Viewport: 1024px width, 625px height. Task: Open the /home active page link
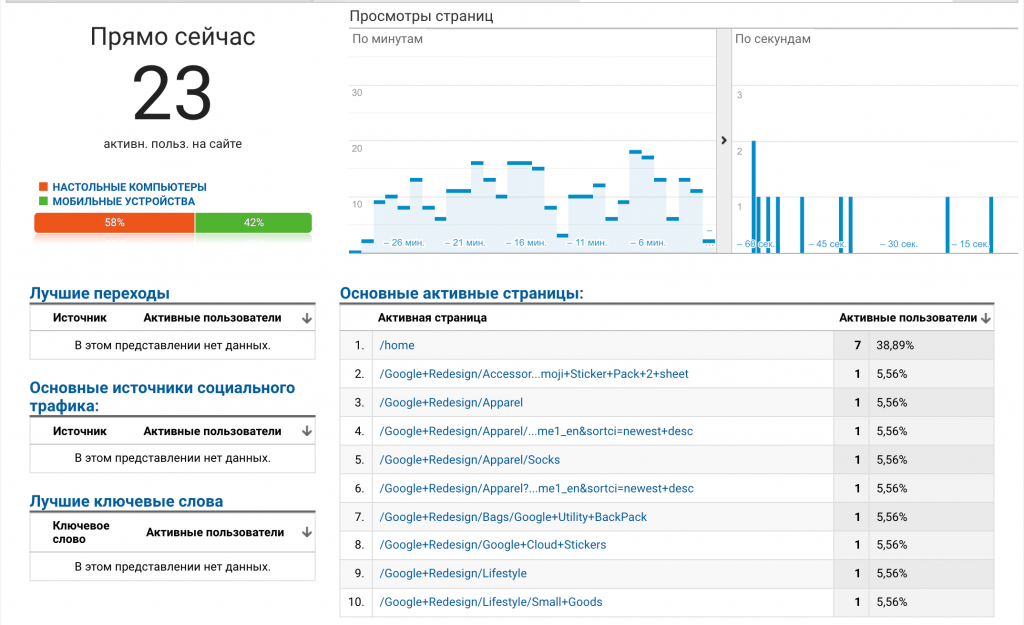click(x=397, y=345)
